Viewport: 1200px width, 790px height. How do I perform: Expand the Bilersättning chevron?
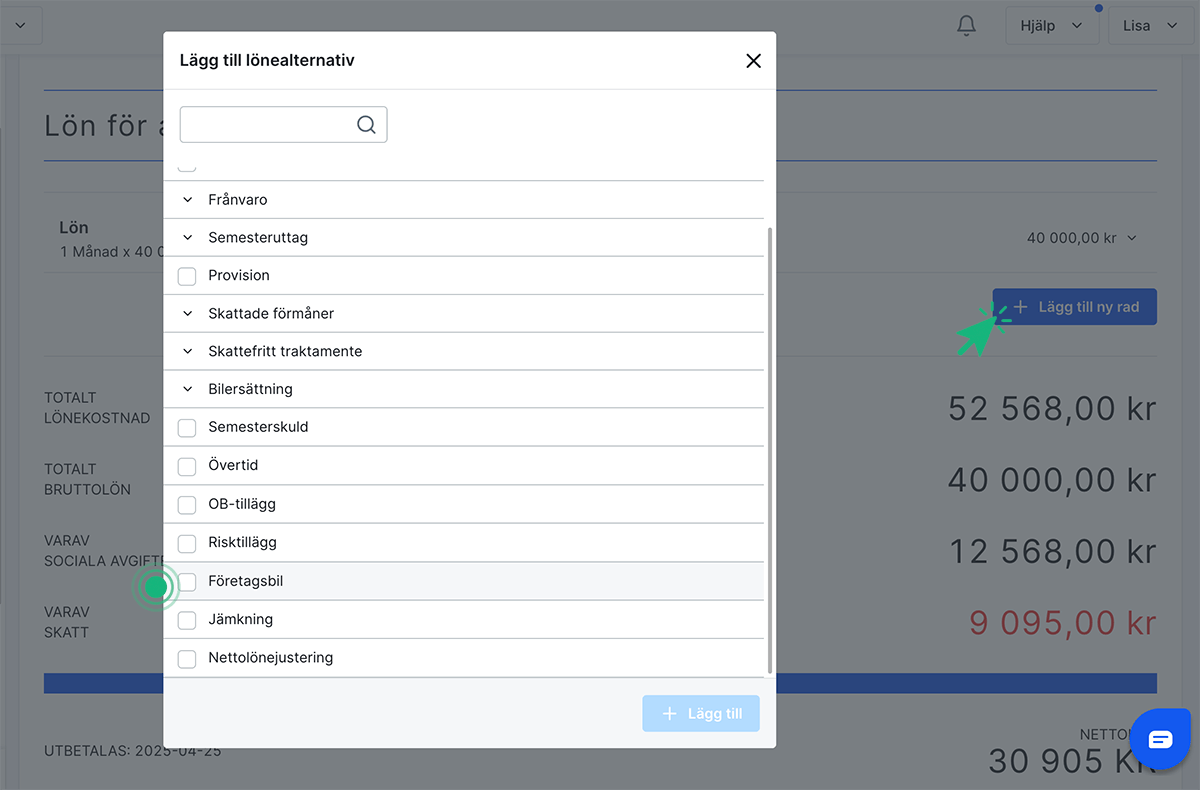(x=187, y=389)
